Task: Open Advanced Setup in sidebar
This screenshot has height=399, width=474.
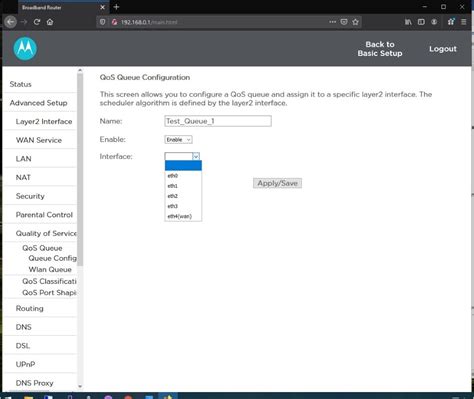Action: tap(38, 103)
